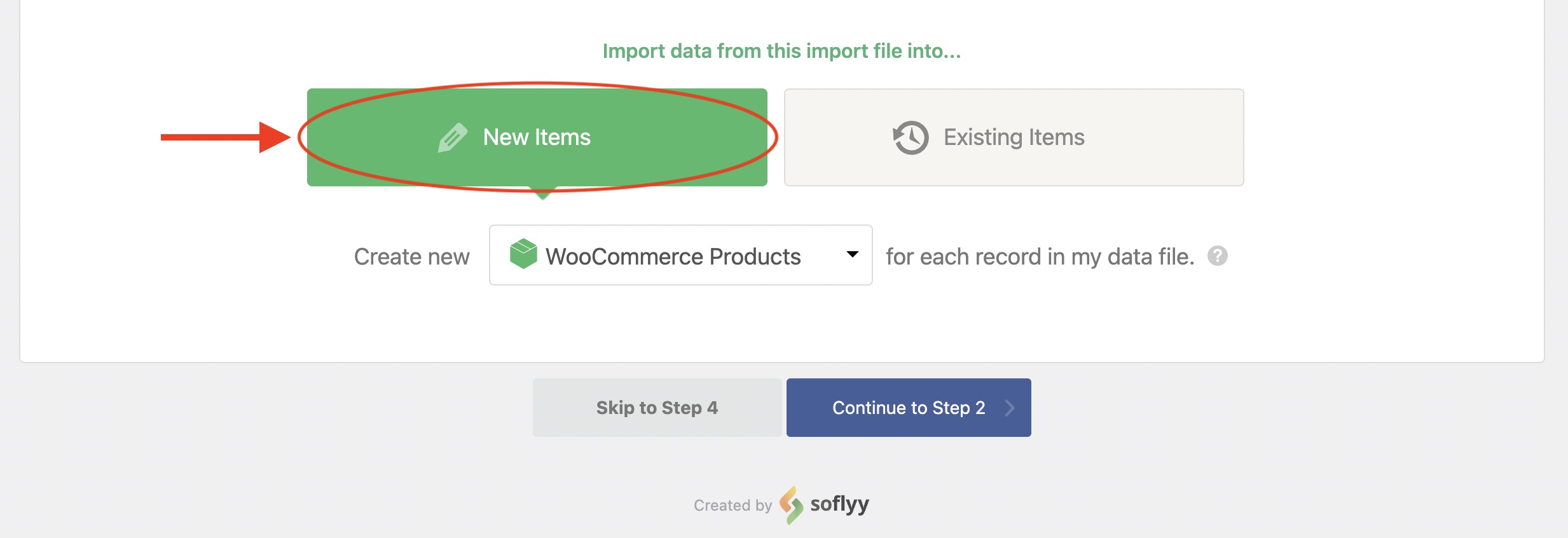
Task: Click the green box WooCommerce product icon
Action: [523, 254]
